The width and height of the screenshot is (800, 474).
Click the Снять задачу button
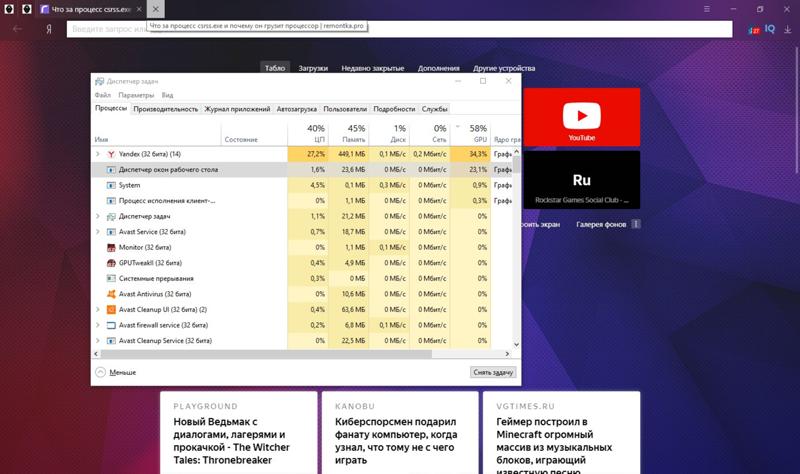tap(493, 372)
